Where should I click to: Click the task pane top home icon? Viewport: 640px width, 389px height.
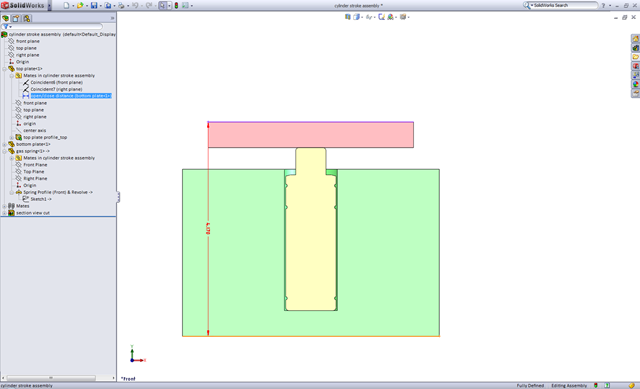coord(636,39)
